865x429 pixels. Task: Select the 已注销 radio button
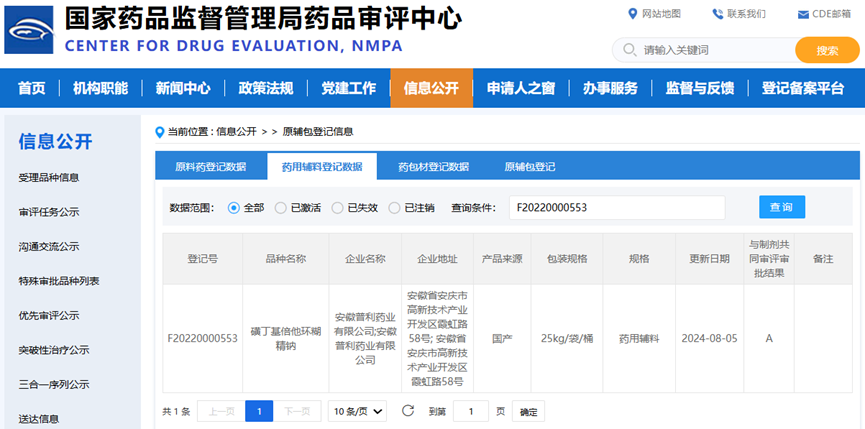click(x=395, y=208)
